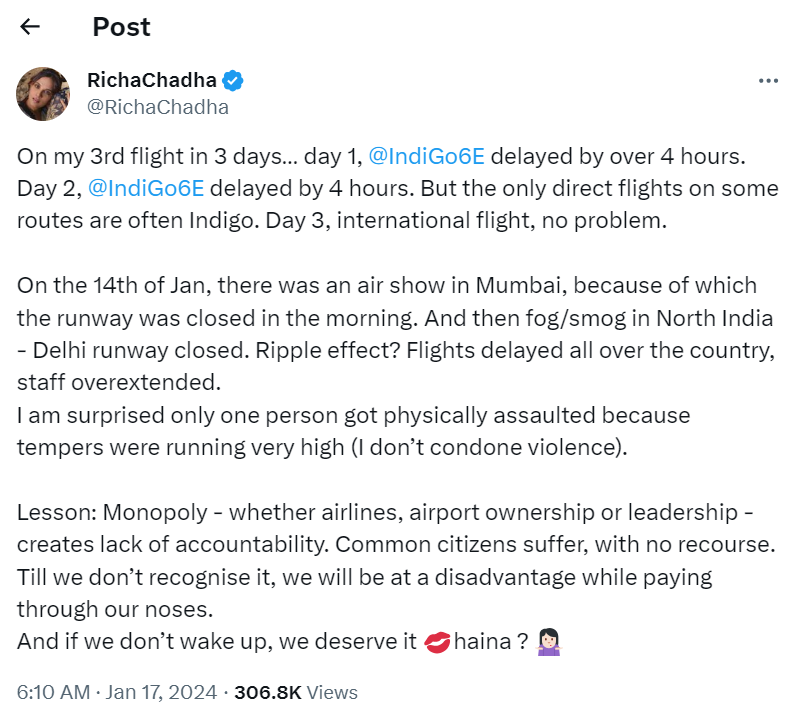Click the @IndiGo6E mention after "Day 2"
The width and height of the screenshot is (796, 725).
pos(145,188)
